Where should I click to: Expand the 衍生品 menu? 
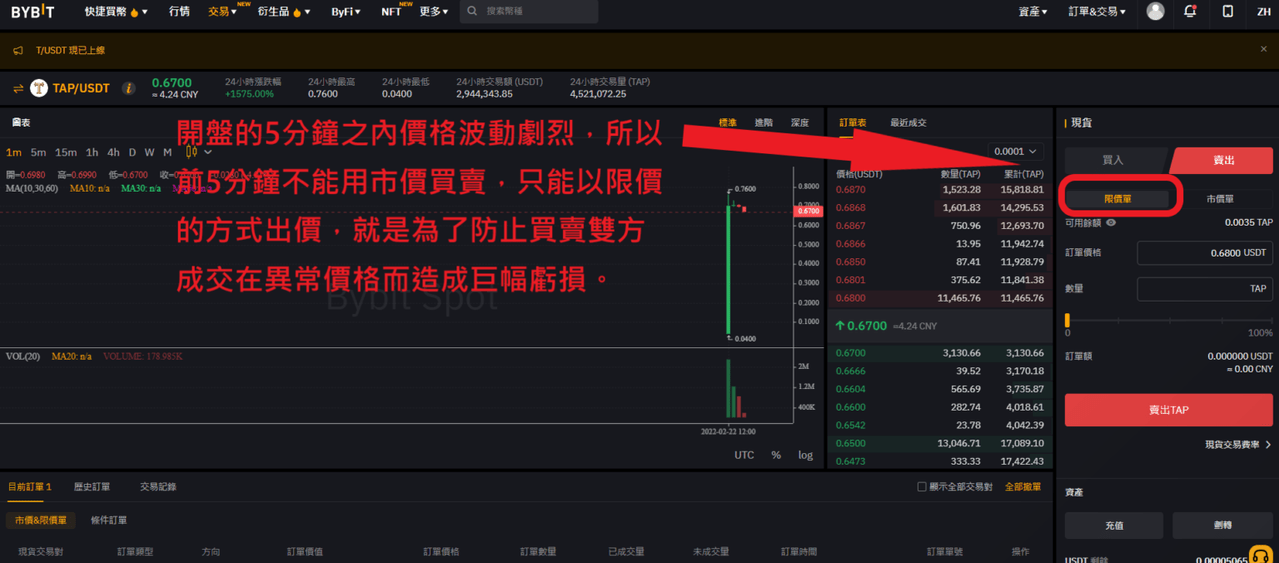pyautogui.click(x=284, y=12)
